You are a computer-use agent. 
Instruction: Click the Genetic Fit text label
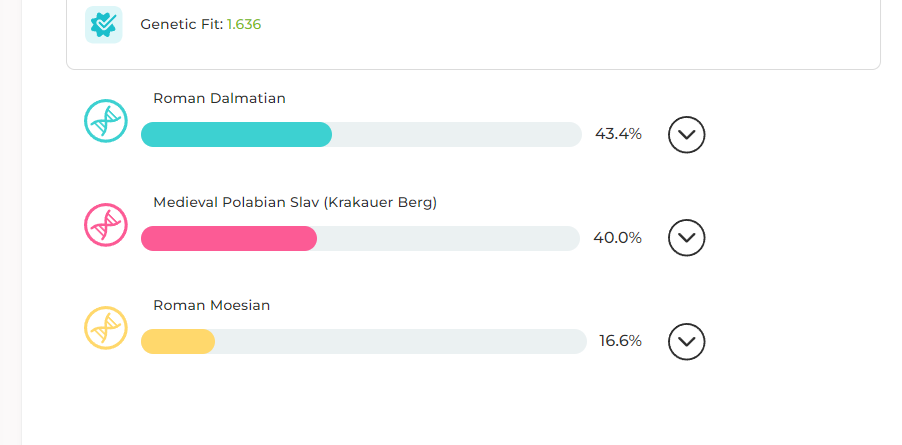tap(182, 24)
